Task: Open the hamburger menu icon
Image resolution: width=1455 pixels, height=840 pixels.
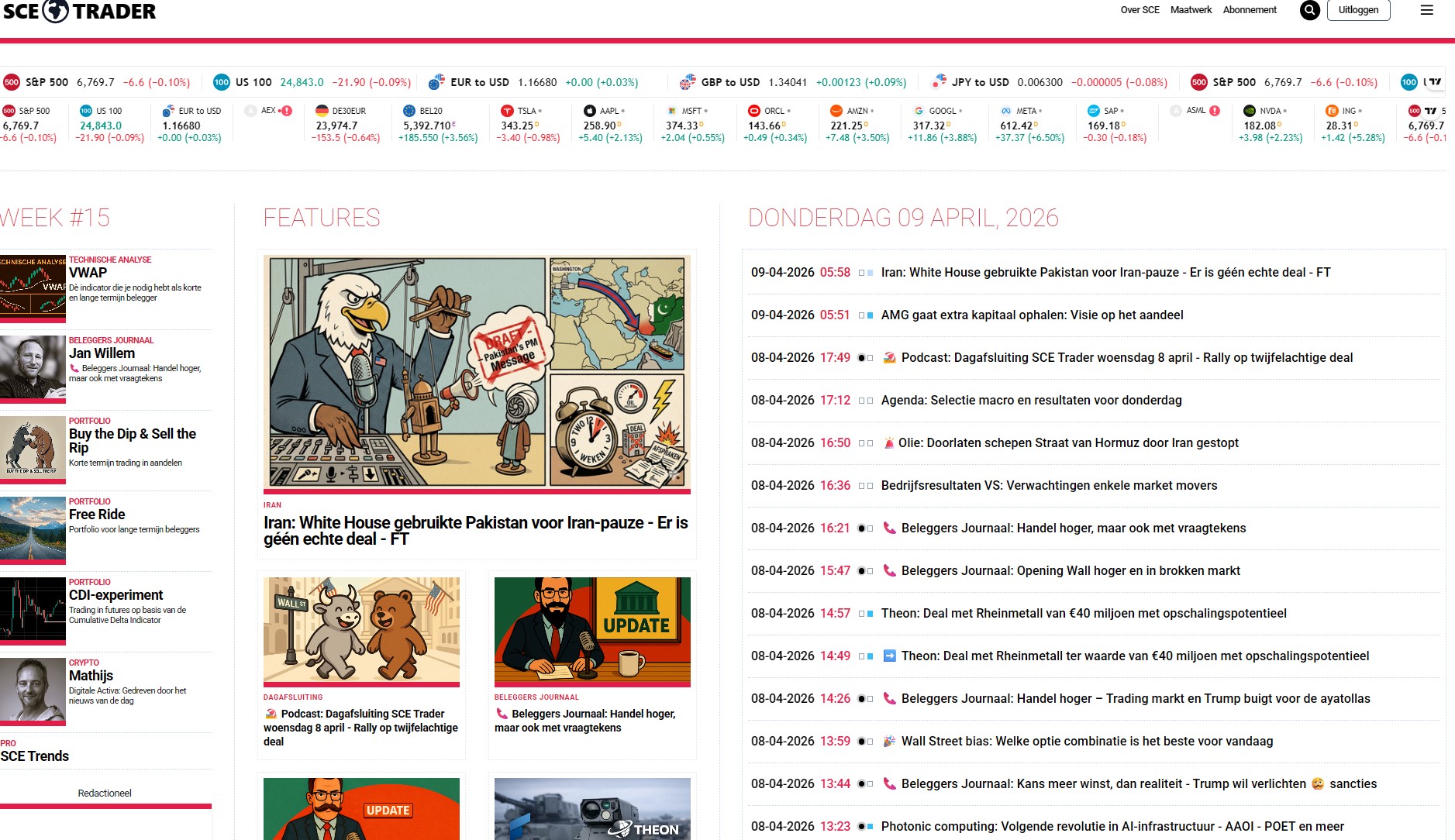Action: click(x=1426, y=10)
